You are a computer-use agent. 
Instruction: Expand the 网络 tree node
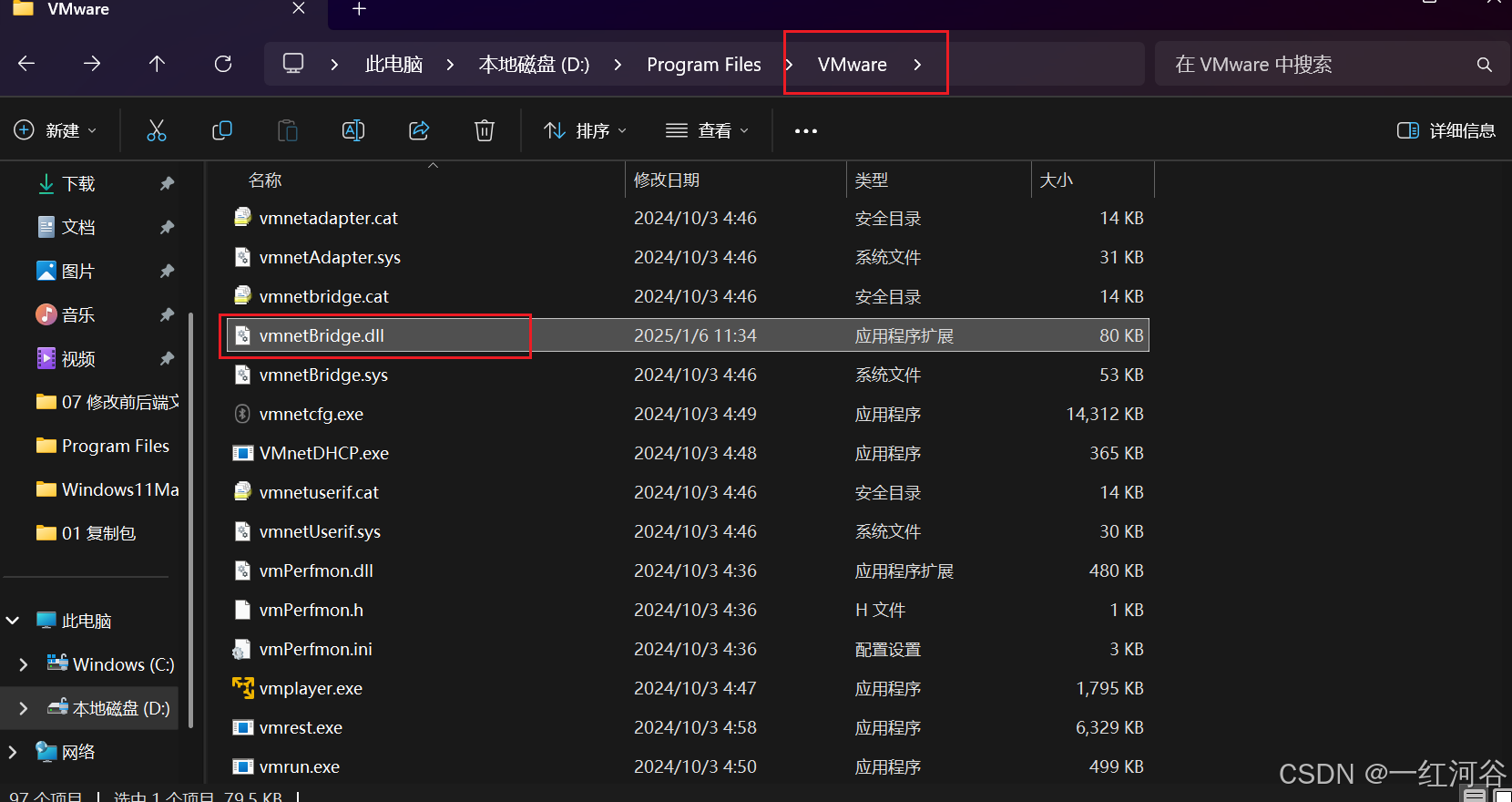pyautogui.click(x=13, y=752)
